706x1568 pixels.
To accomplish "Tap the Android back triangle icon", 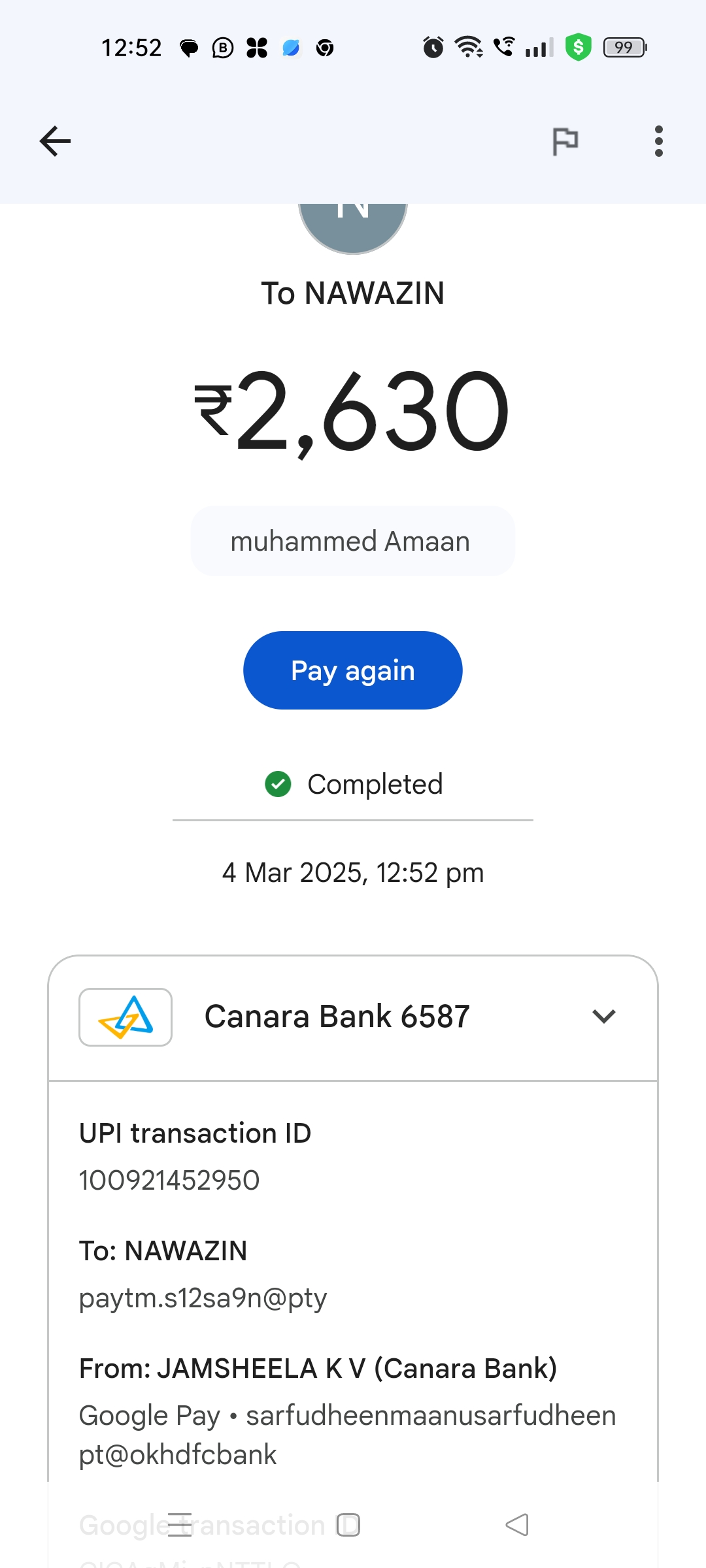I will (x=517, y=1525).
